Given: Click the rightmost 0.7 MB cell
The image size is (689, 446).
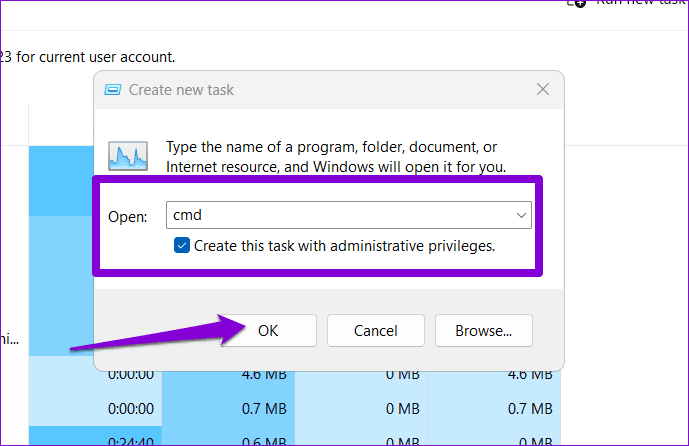Looking at the screenshot, I should [528, 408].
